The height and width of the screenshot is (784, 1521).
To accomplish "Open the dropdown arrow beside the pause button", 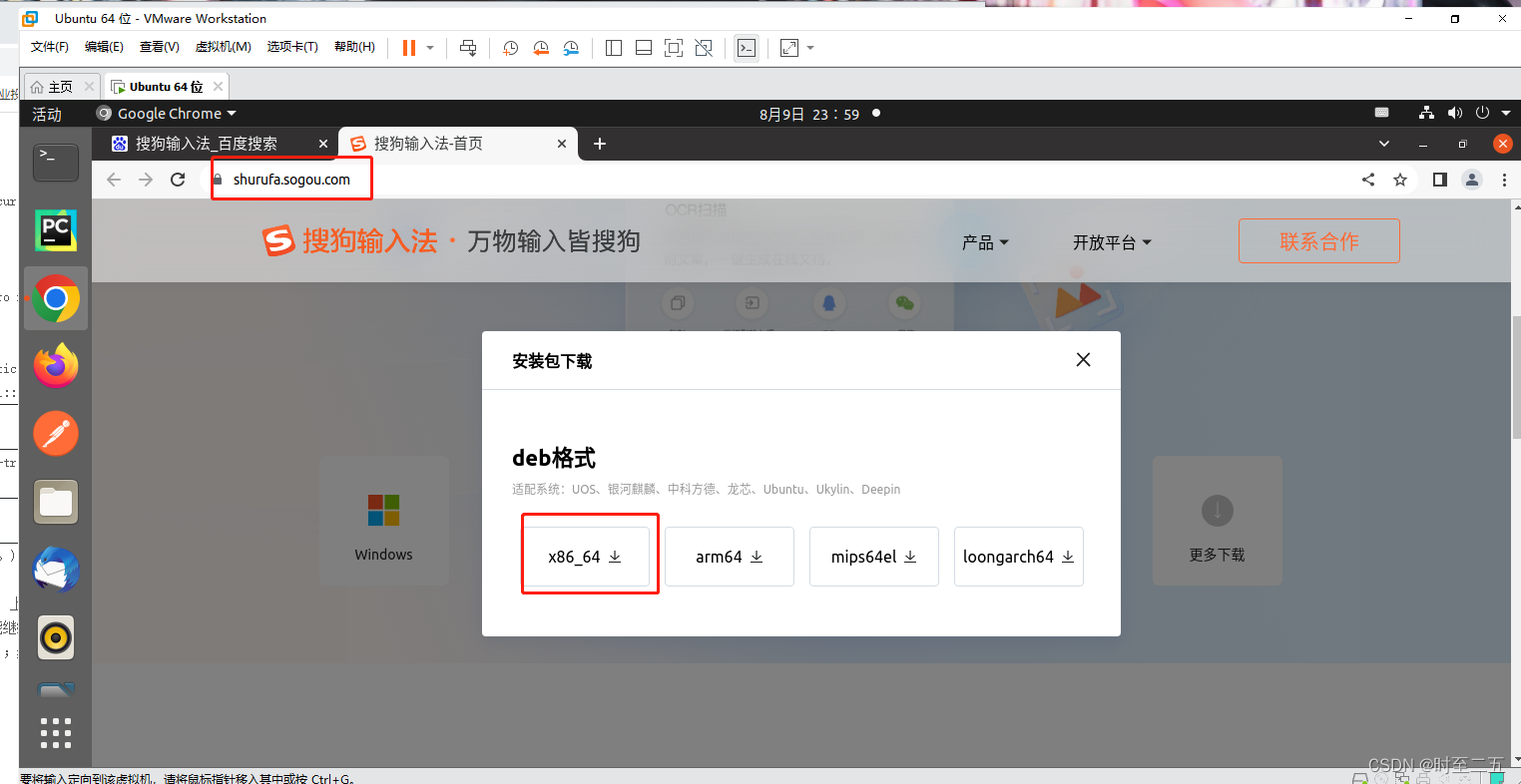I will tap(430, 48).
